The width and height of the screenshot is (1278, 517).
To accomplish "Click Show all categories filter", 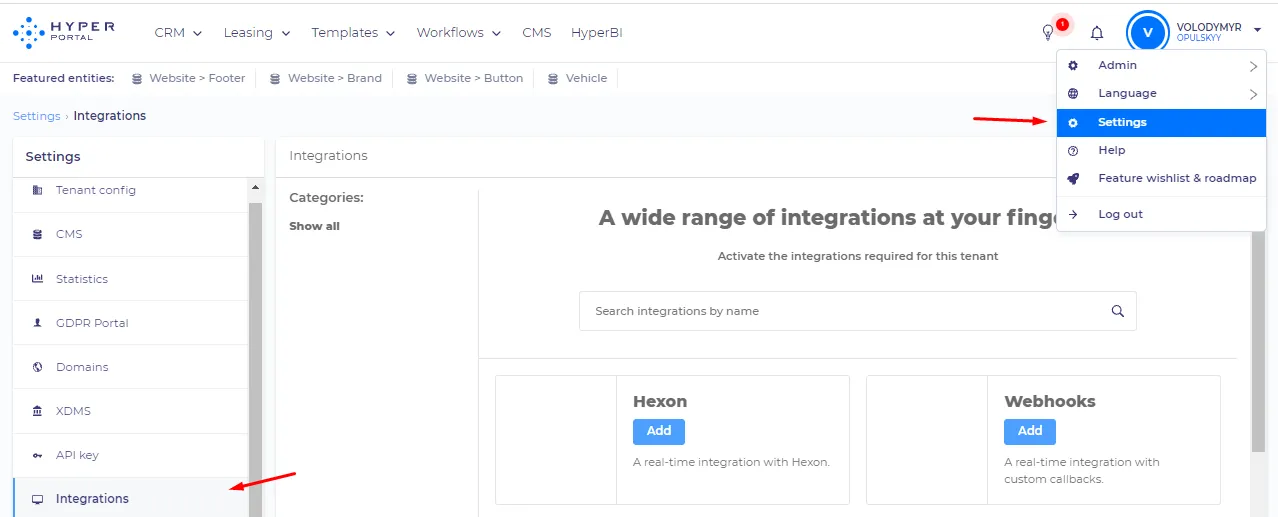I will [314, 226].
